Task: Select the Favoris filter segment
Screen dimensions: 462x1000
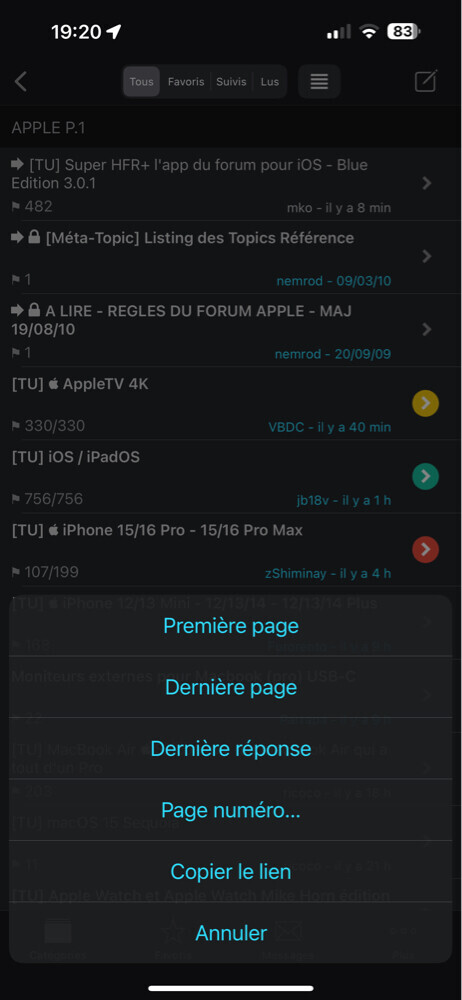Action: 186,82
